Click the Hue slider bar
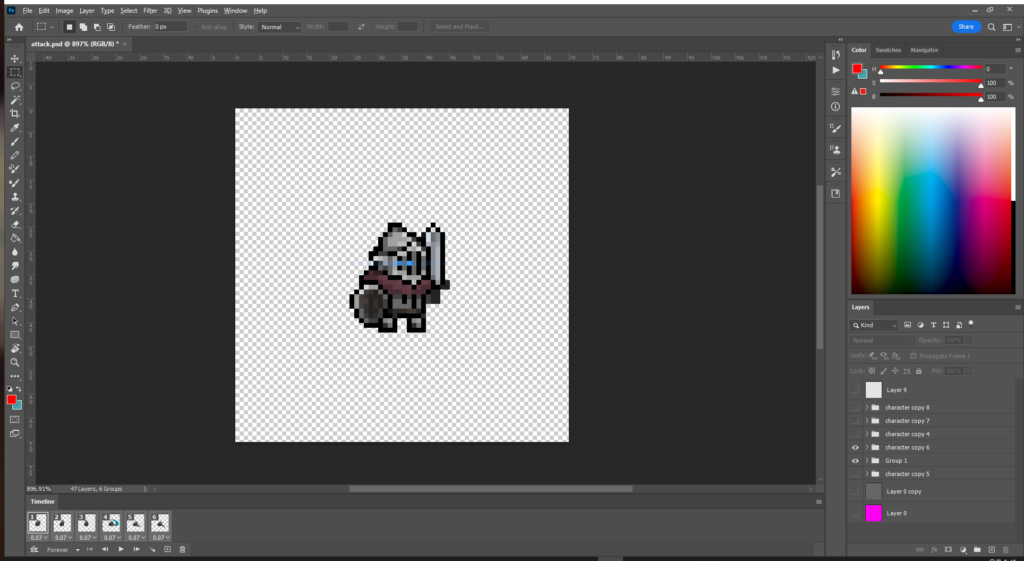This screenshot has width=1024, height=561. pos(931,67)
